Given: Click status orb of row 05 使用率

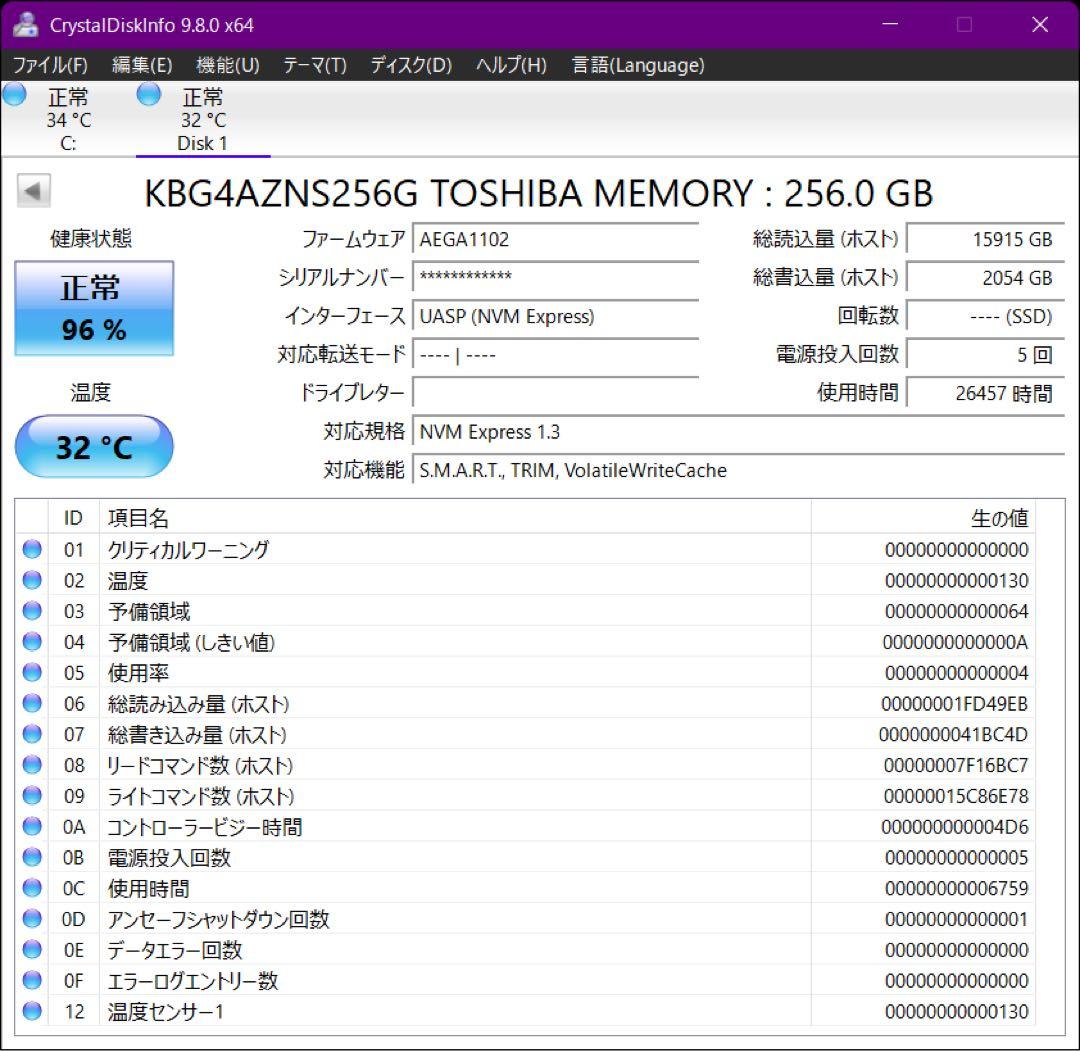Looking at the screenshot, I should [x=32, y=672].
